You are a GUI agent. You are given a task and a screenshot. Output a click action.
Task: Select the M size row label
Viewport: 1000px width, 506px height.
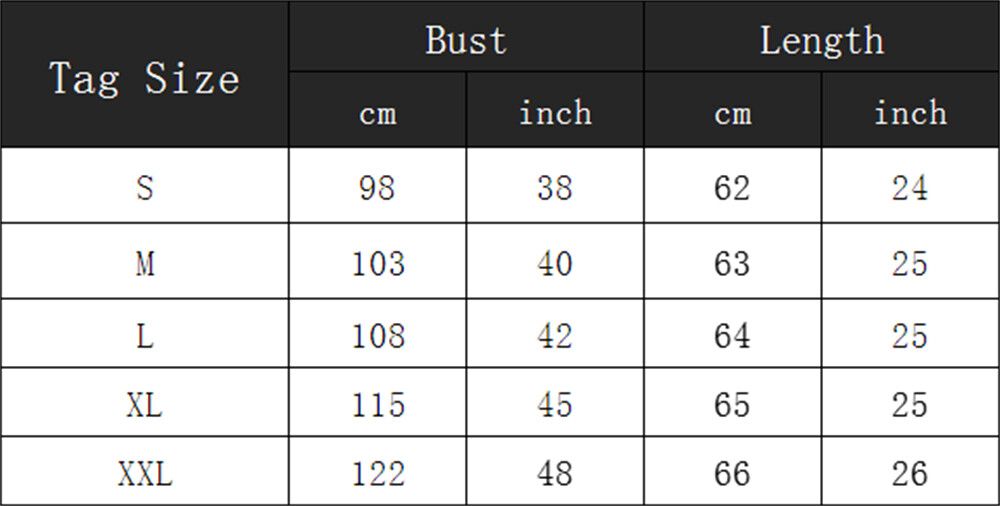pos(145,261)
